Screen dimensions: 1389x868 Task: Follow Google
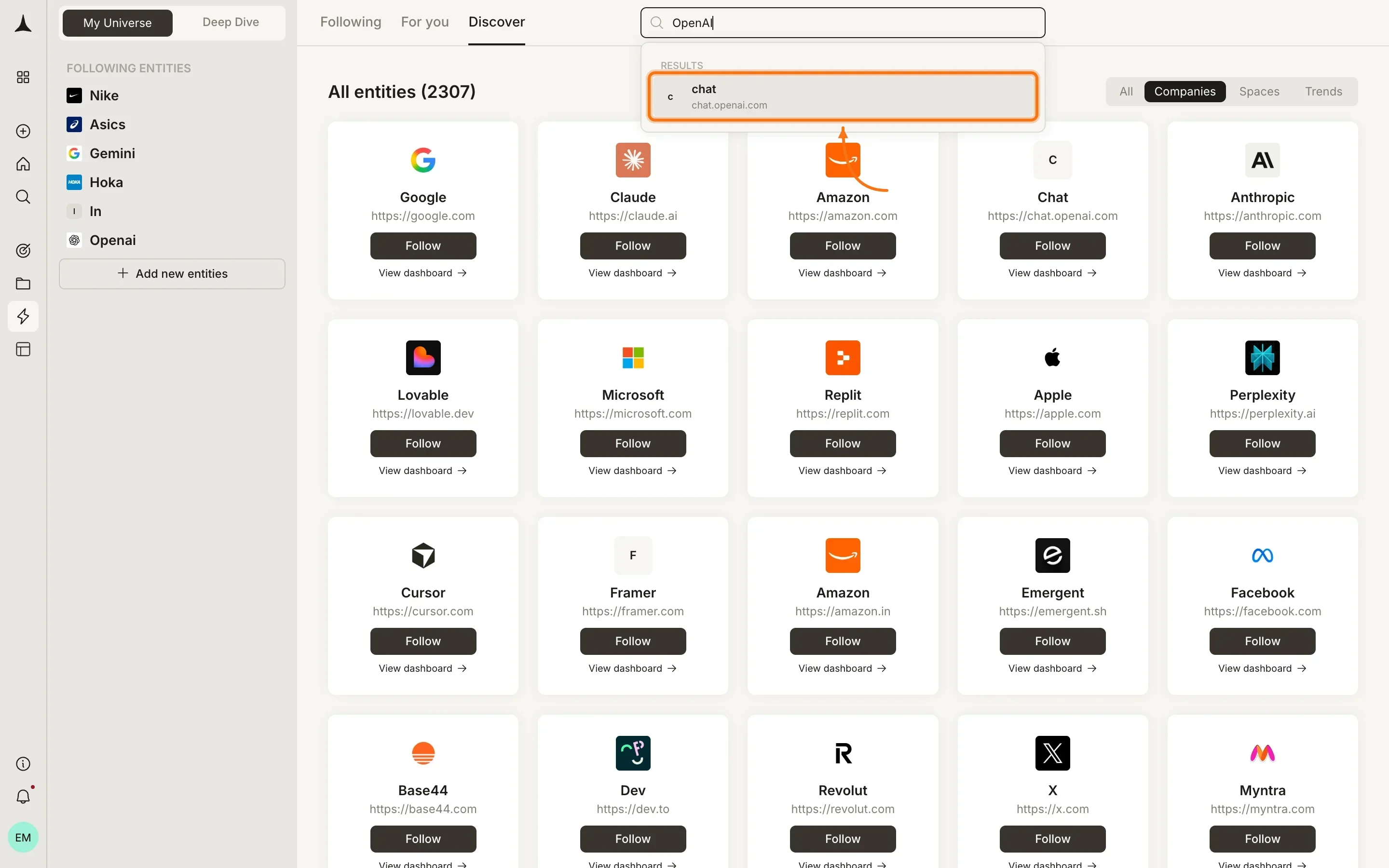tap(423, 246)
